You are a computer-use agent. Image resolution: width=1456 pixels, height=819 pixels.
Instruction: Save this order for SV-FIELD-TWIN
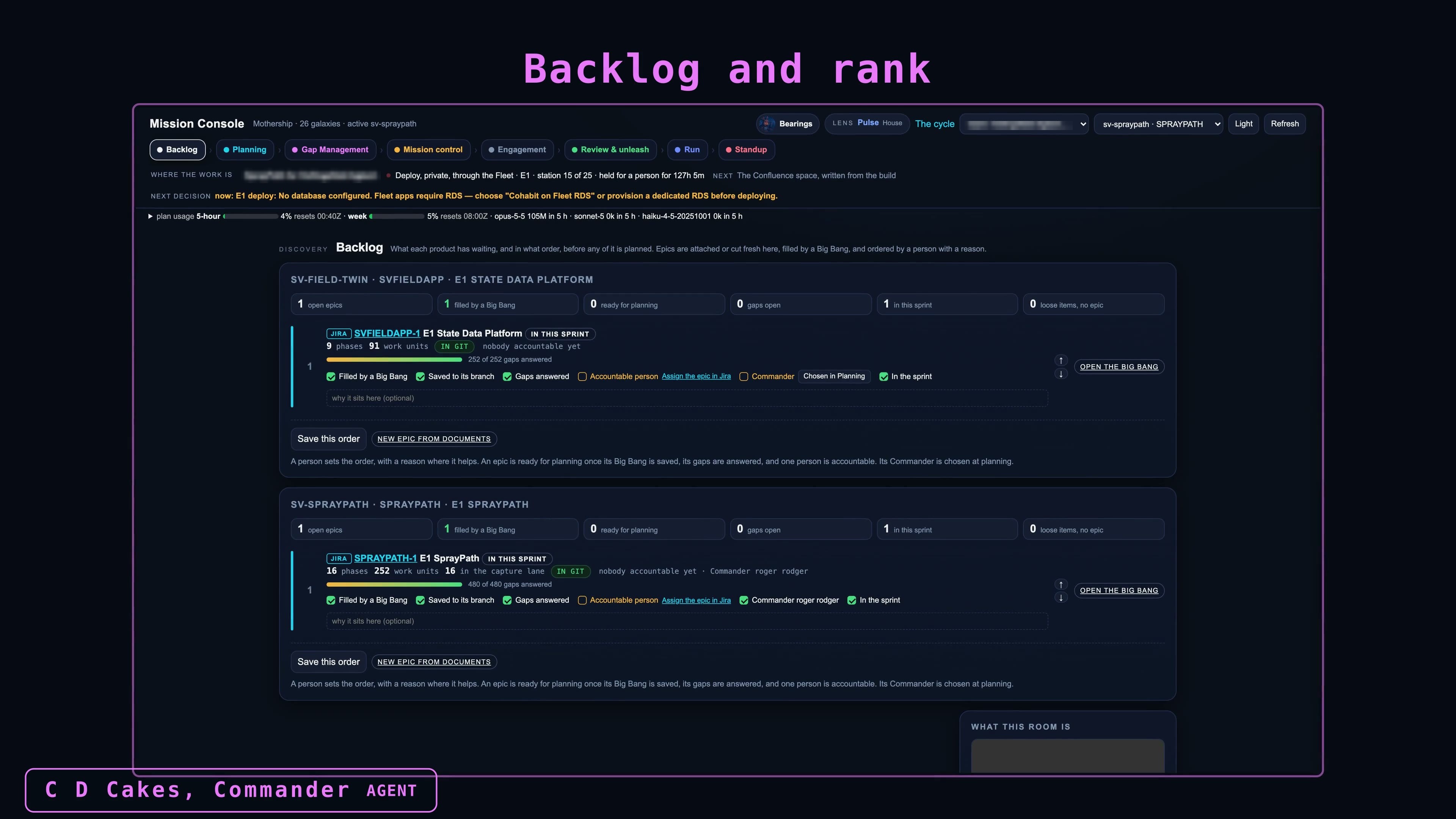(x=328, y=439)
